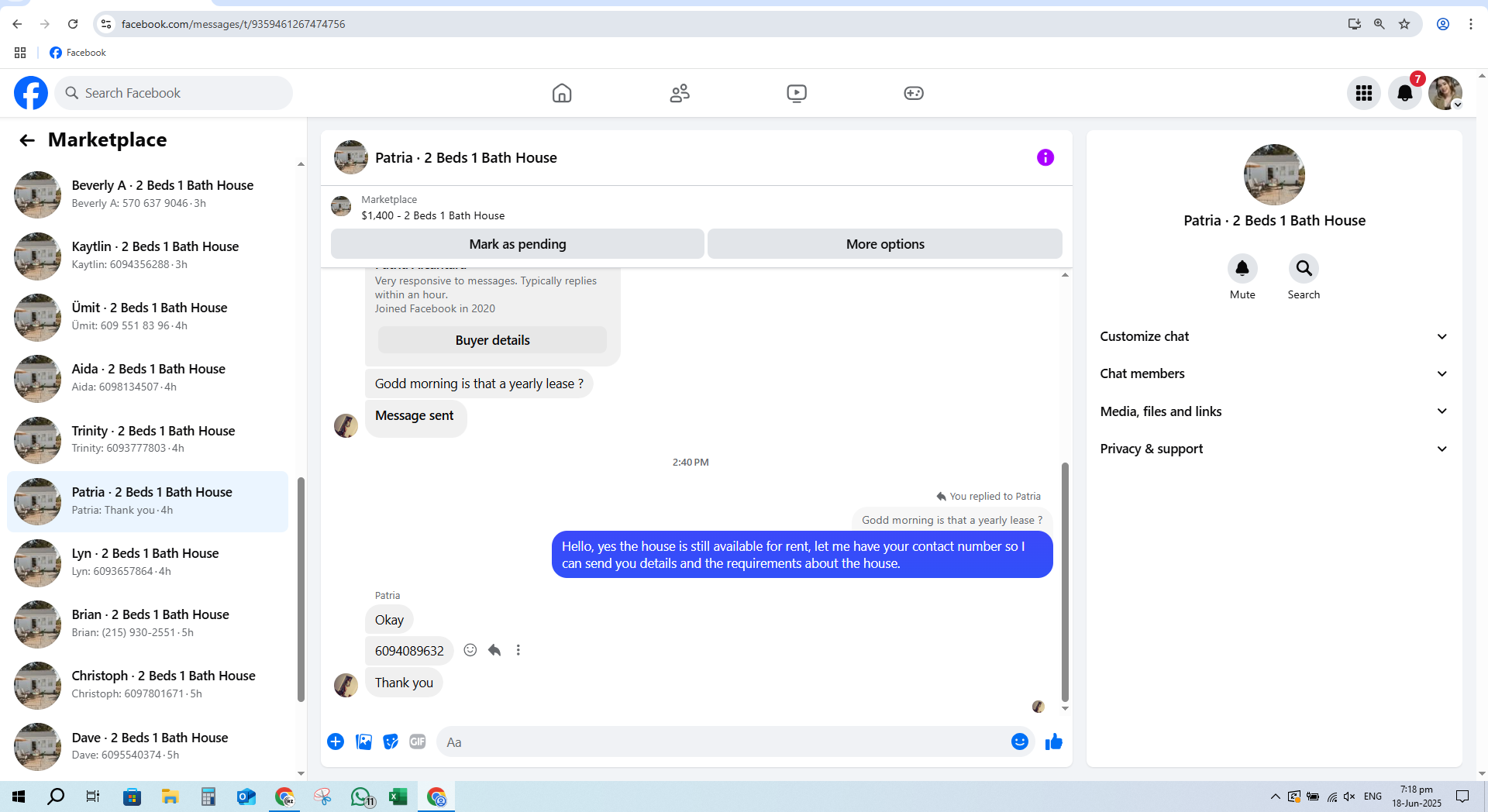The width and height of the screenshot is (1488, 812).
Task: Open the Facebook Home tab
Action: pyautogui.click(x=562, y=93)
